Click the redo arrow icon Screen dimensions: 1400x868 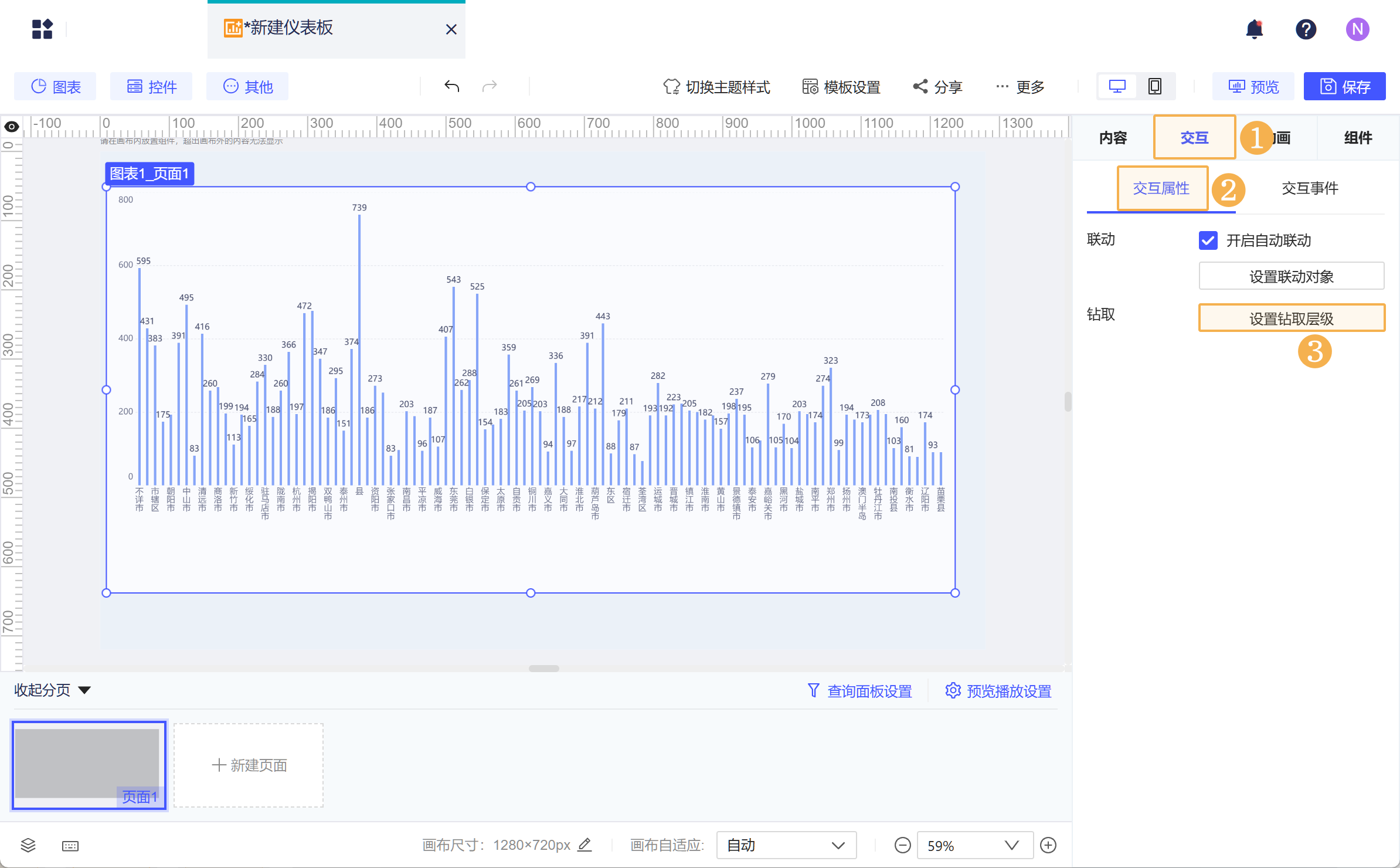coord(490,86)
